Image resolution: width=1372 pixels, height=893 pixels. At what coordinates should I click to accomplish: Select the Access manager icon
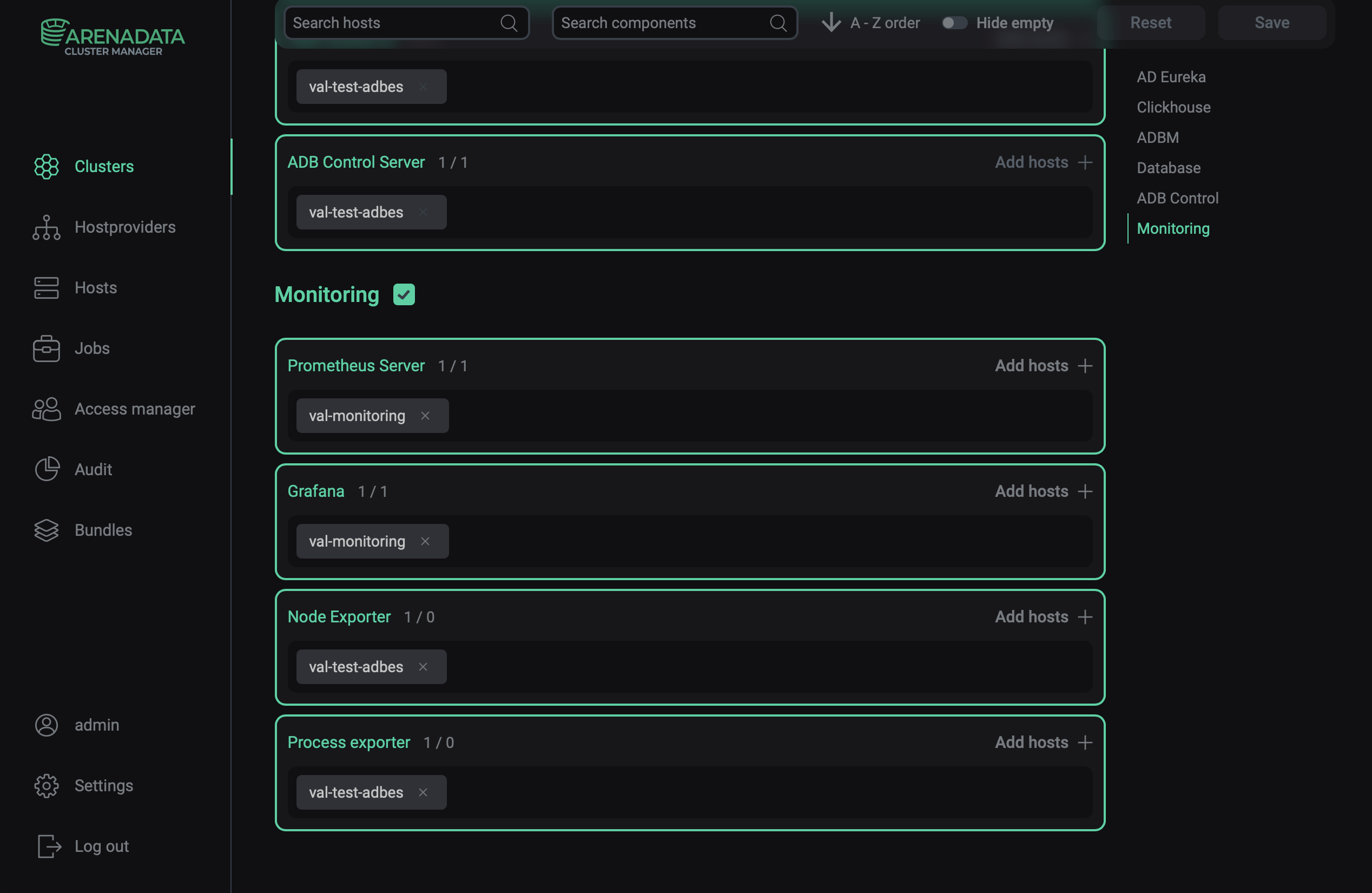click(x=46, y=409)
